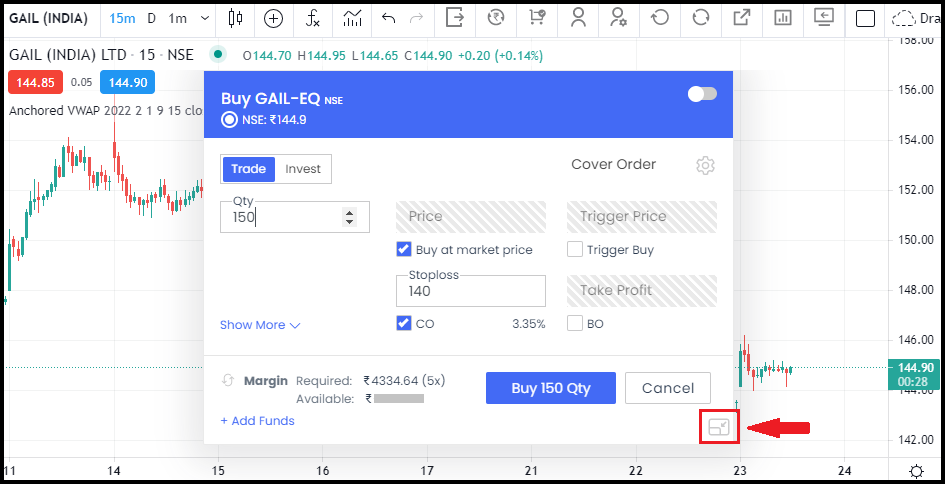Screen dimensions: 945x484
Task: Select the fullscreen square icon
Action: click(865, 19)
